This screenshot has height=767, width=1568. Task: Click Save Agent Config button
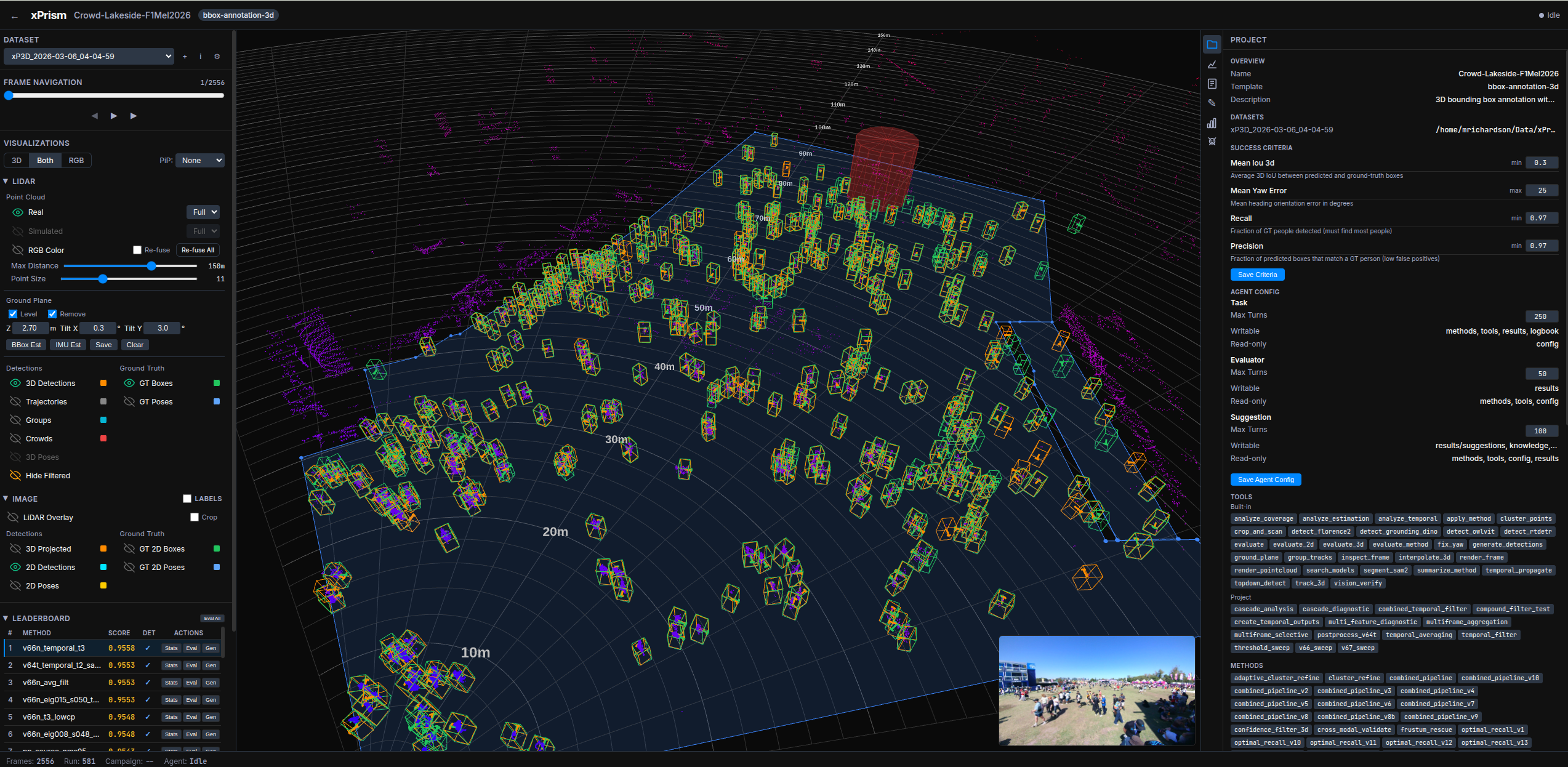pos(1266,480)
